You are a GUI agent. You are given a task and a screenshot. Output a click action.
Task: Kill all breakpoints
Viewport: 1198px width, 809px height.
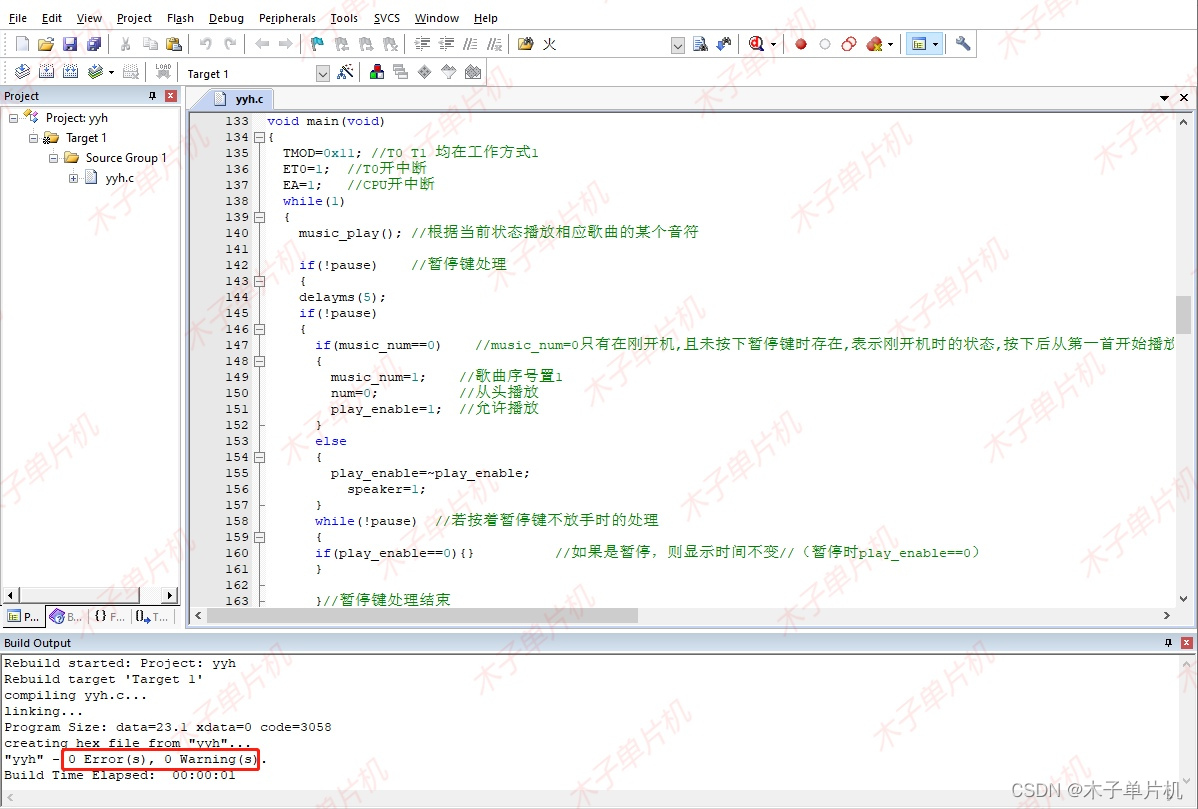[x=874, y=44]
